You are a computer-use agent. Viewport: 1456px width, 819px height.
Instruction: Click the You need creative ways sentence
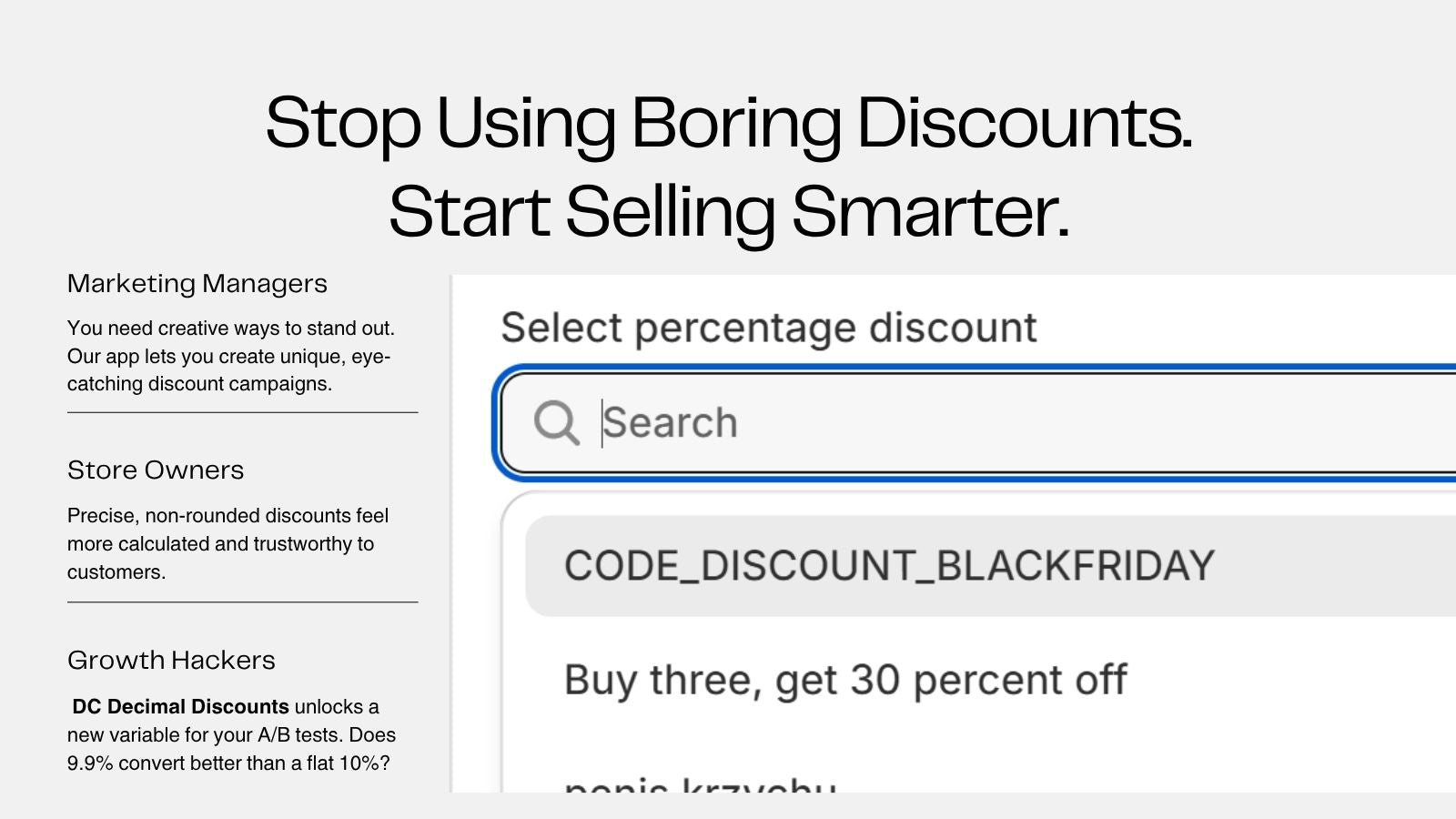(231, 329)
